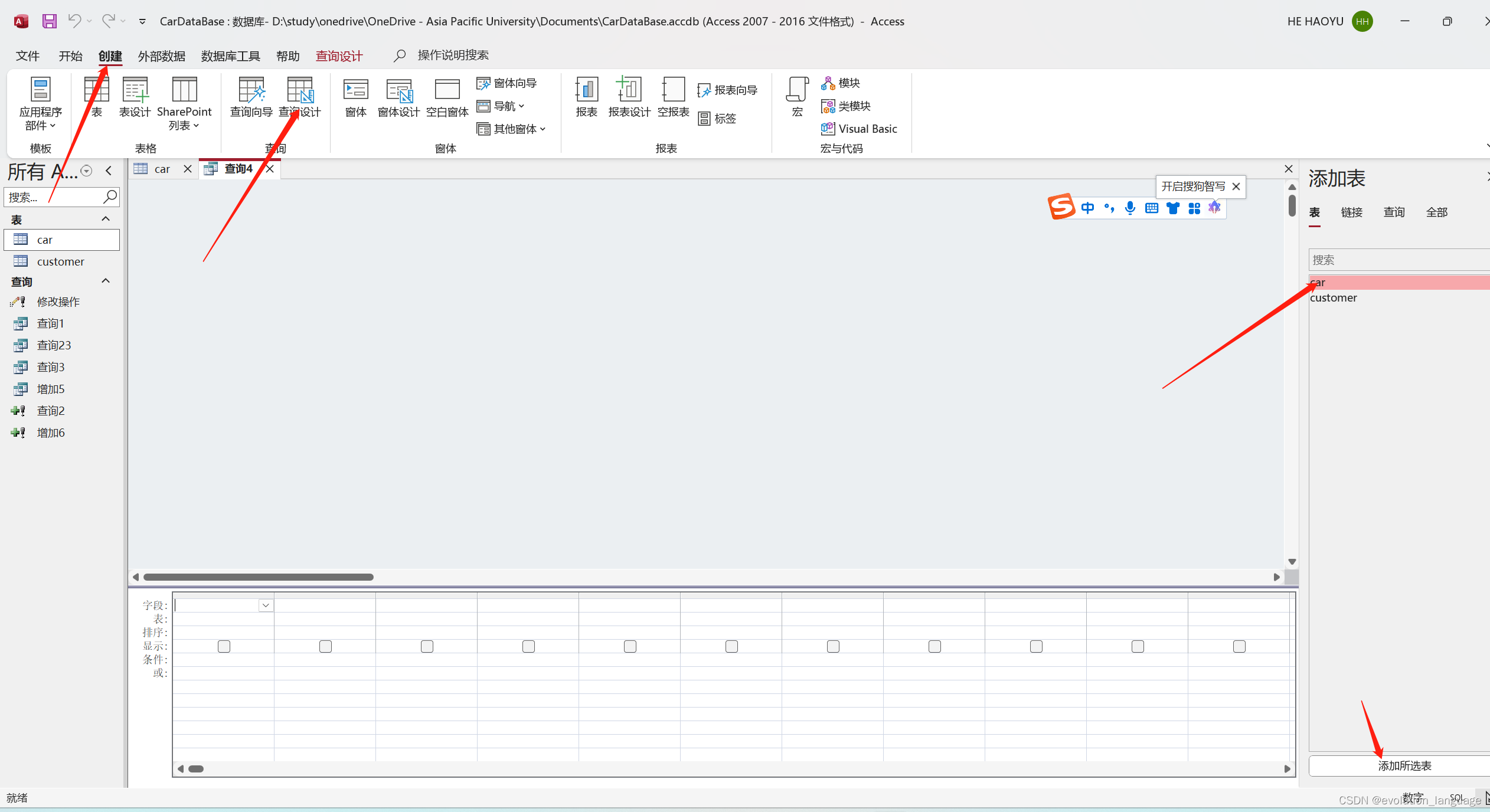1490x812 pixels.
Task: Select the 链接 tab in Add Tables pane
Action: click(1351, 212)
